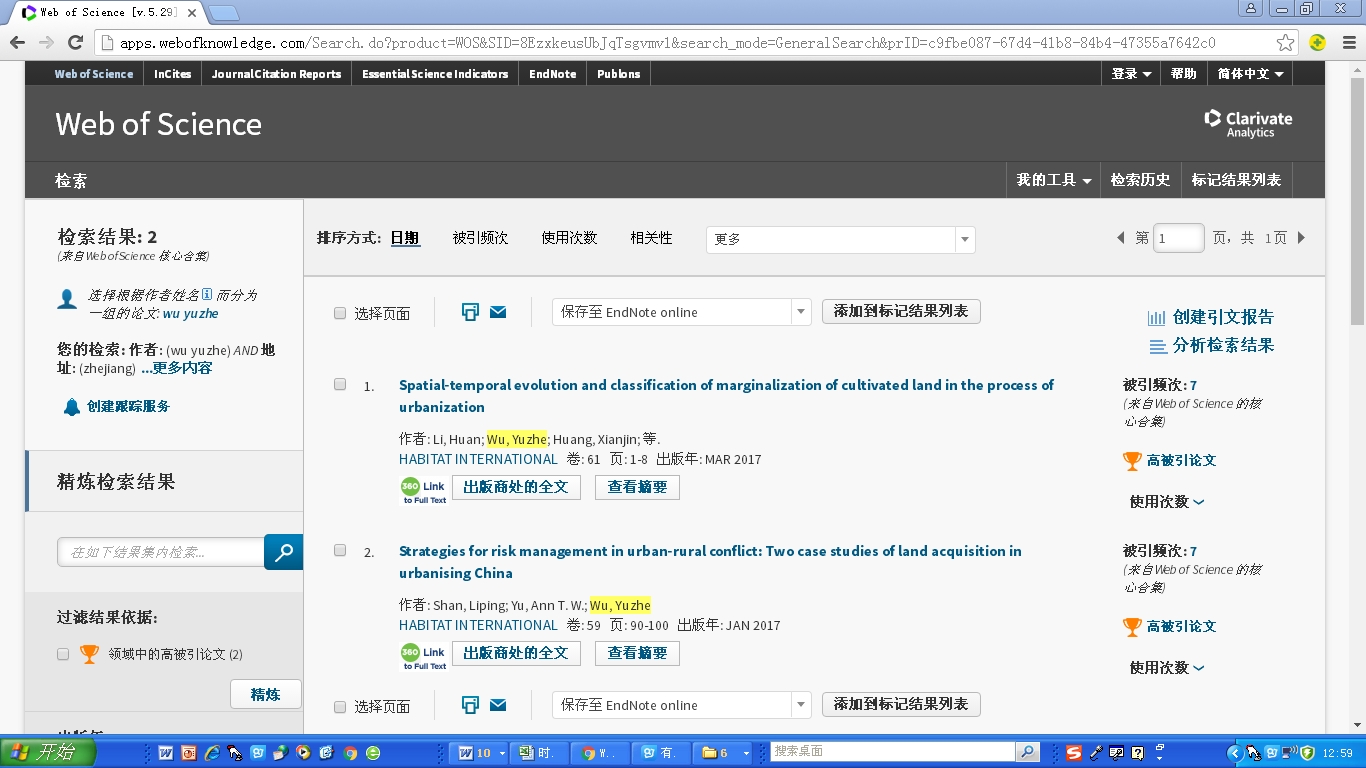Click the 搜索桌面 taskbar search box
The width and height of the screenshot is (1366, 768).
click(x=893, y=752)
